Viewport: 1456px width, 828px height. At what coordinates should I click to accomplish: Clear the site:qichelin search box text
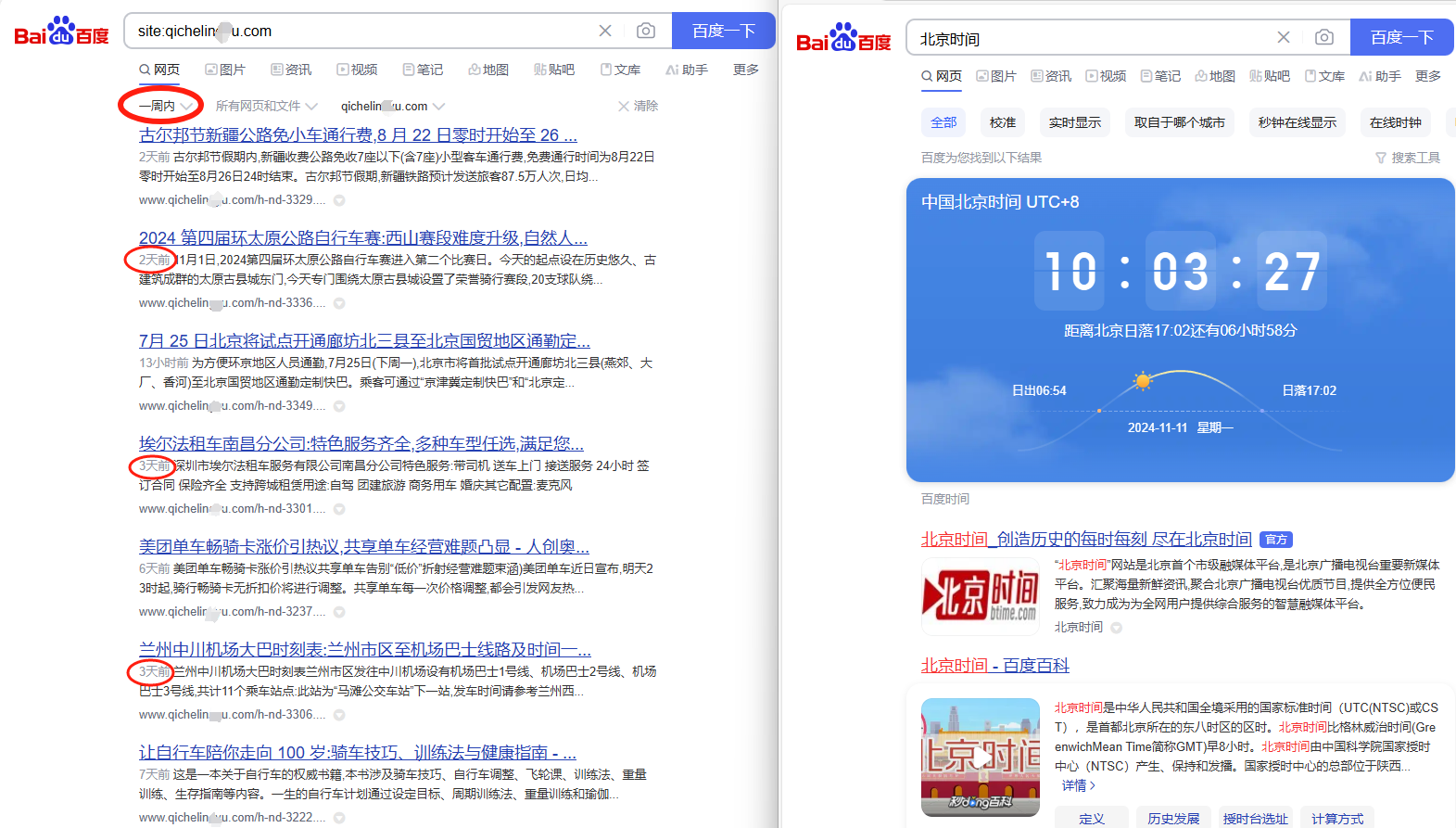click(x=605, y=31)
